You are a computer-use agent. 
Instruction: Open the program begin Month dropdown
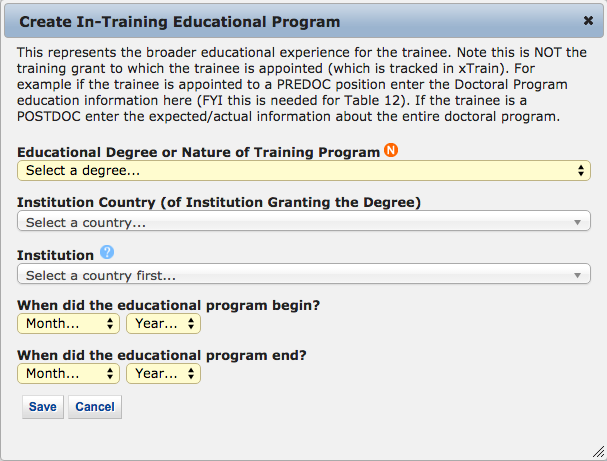click(x=68, y=323)
